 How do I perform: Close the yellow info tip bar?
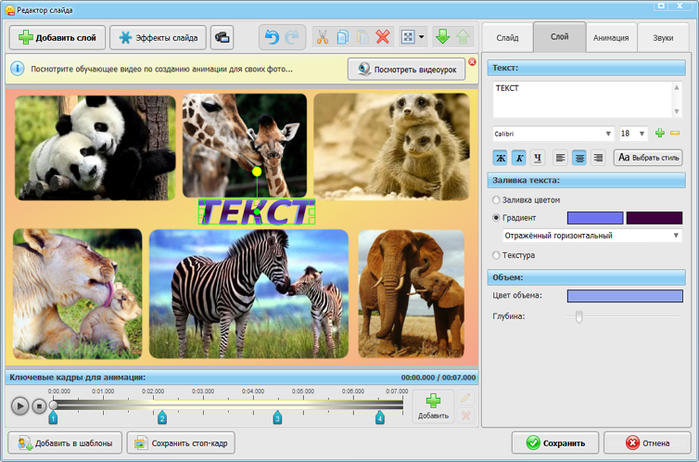tap(472, 62)
